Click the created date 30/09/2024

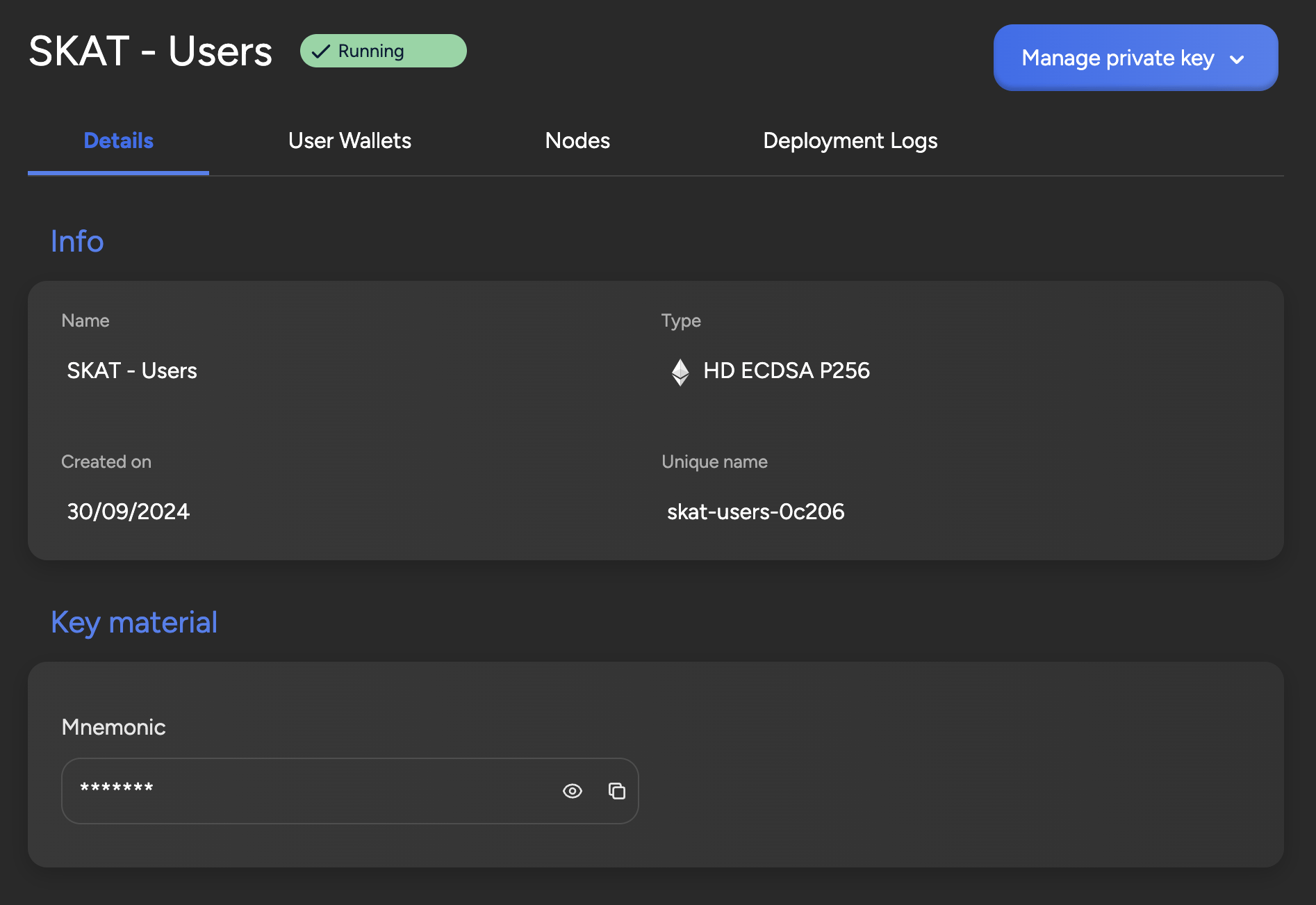click(x=128, y=512)
